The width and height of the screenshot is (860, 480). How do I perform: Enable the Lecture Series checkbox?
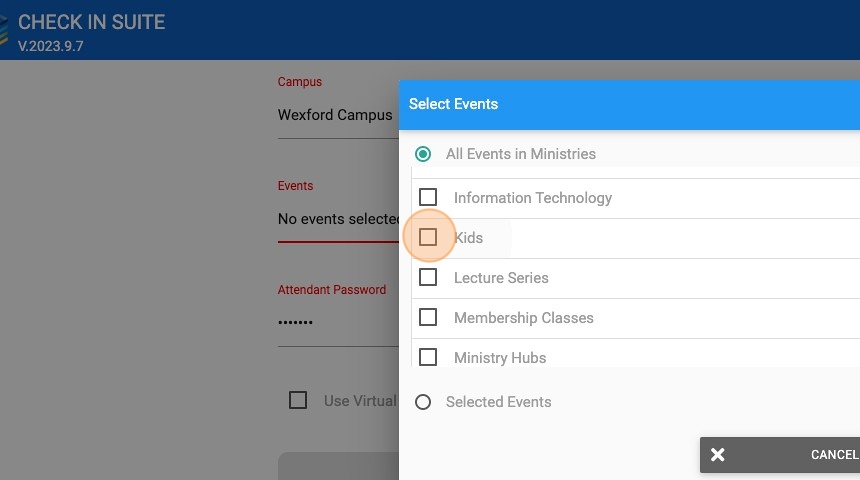pyautogui.click(x=428, y=277)
